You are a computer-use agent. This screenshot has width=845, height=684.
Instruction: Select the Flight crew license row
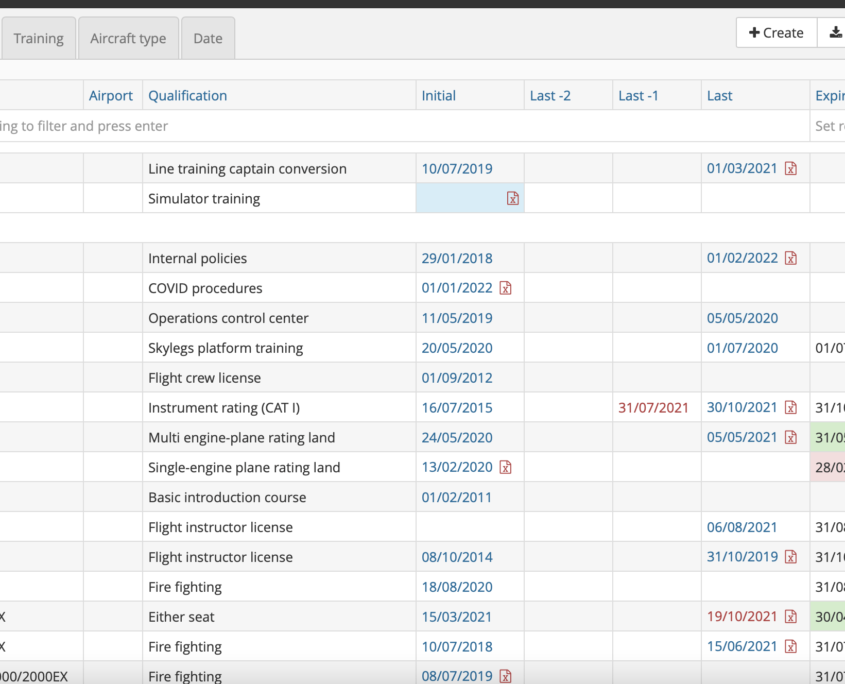pyautogui.click(x=204, y=378)
